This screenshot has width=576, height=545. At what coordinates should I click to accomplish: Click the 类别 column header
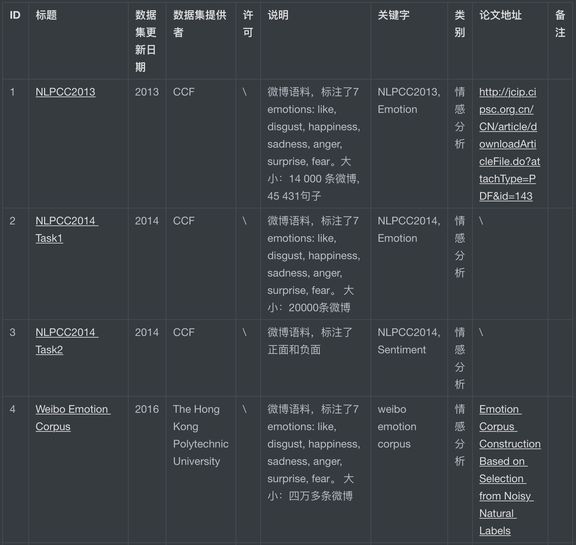pos(460,24)
